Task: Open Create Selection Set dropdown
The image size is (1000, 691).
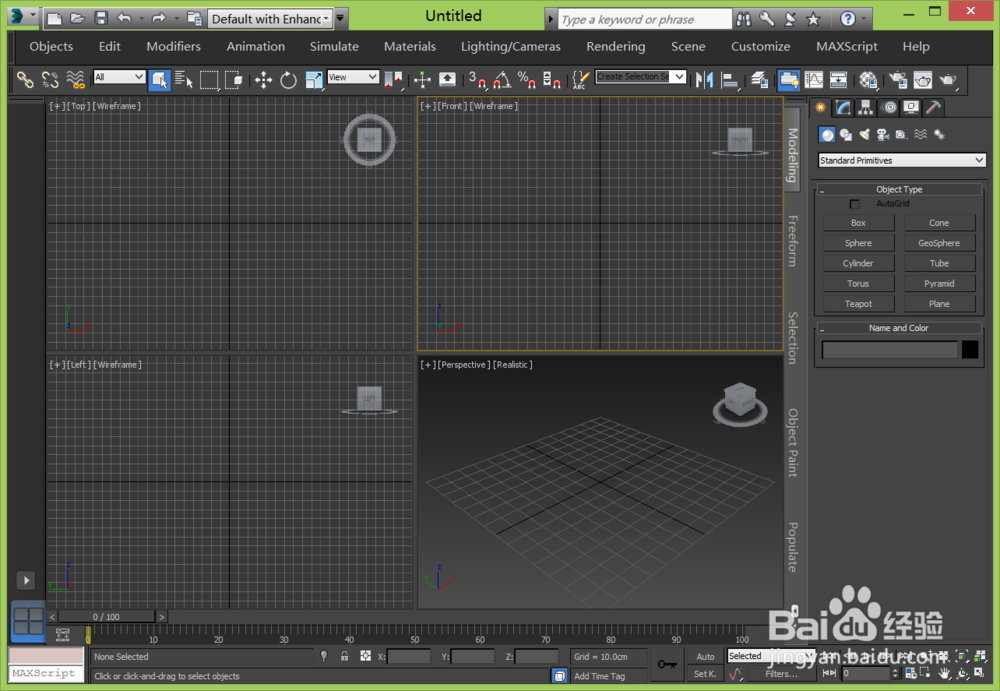Action: point(640,77)
